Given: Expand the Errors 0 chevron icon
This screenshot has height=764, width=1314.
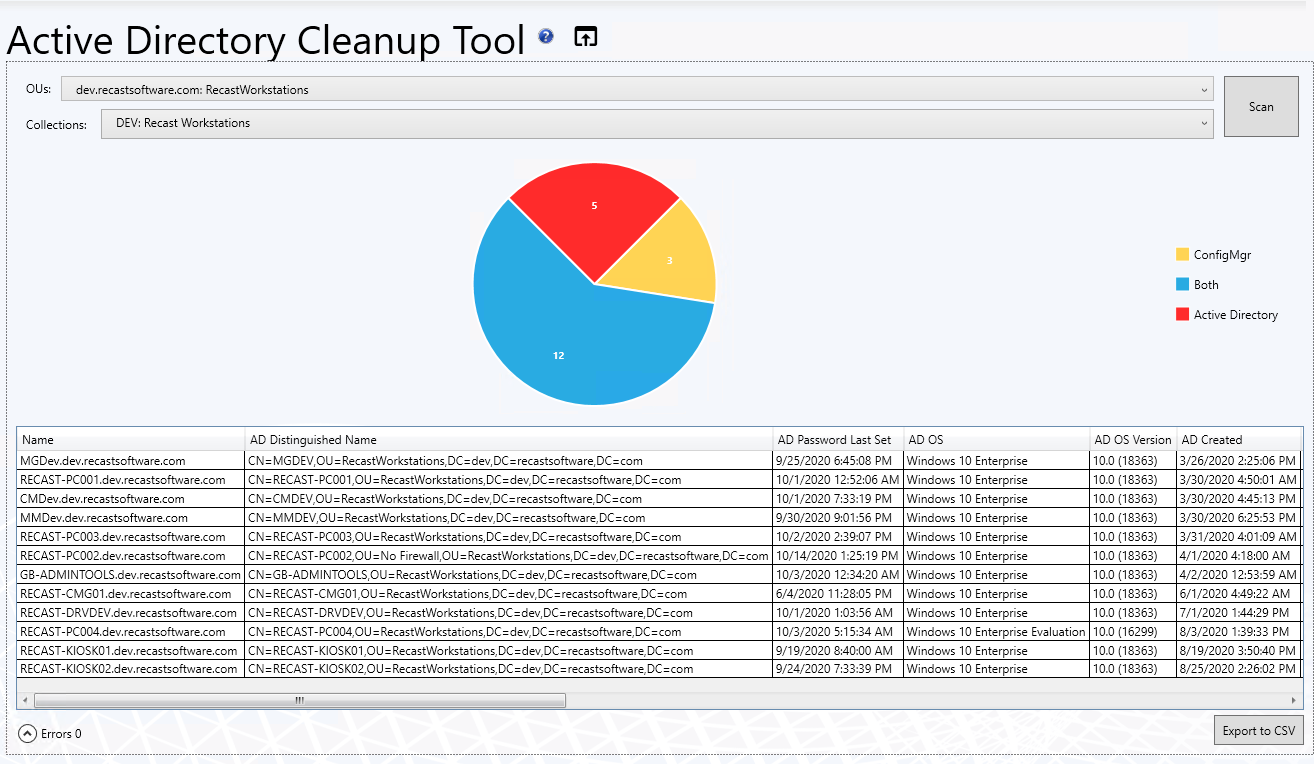Looking at the screenshot, I should coord(28,734).
